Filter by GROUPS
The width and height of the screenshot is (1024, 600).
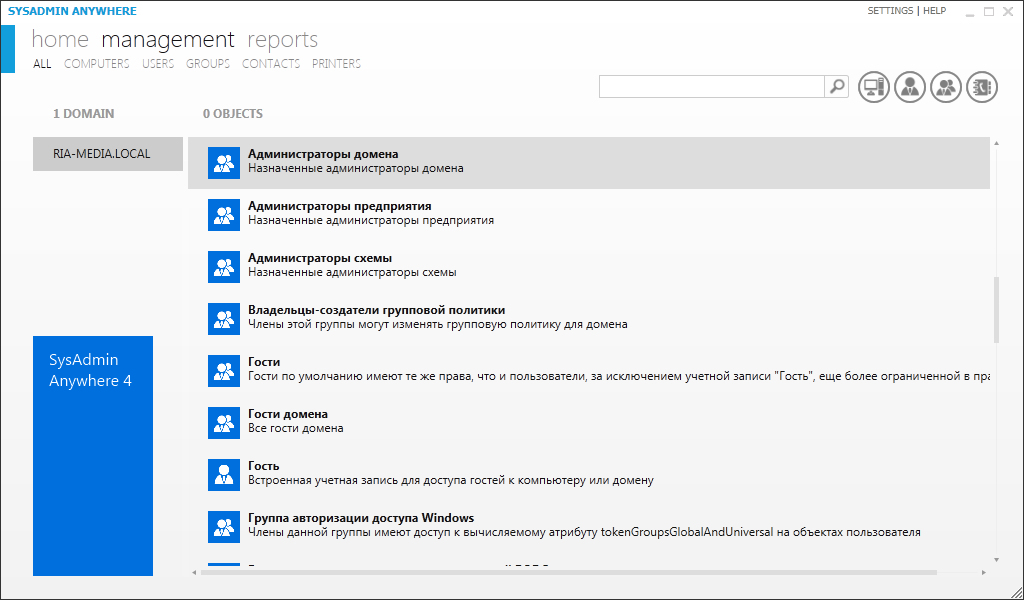pos(208,63)
